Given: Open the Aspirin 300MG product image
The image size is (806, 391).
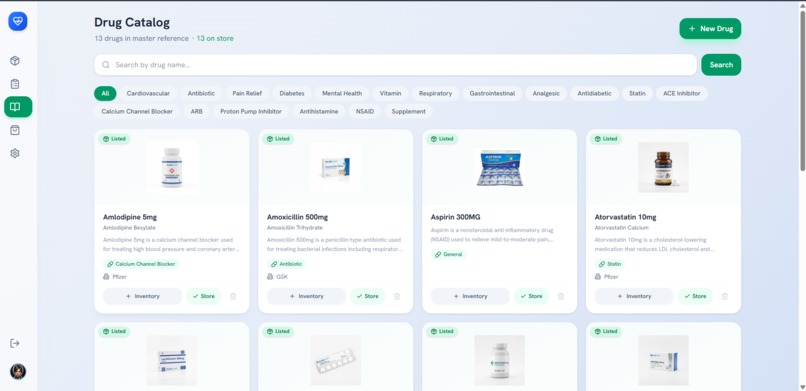Looking at the screenshot, I should click(500, 167).
